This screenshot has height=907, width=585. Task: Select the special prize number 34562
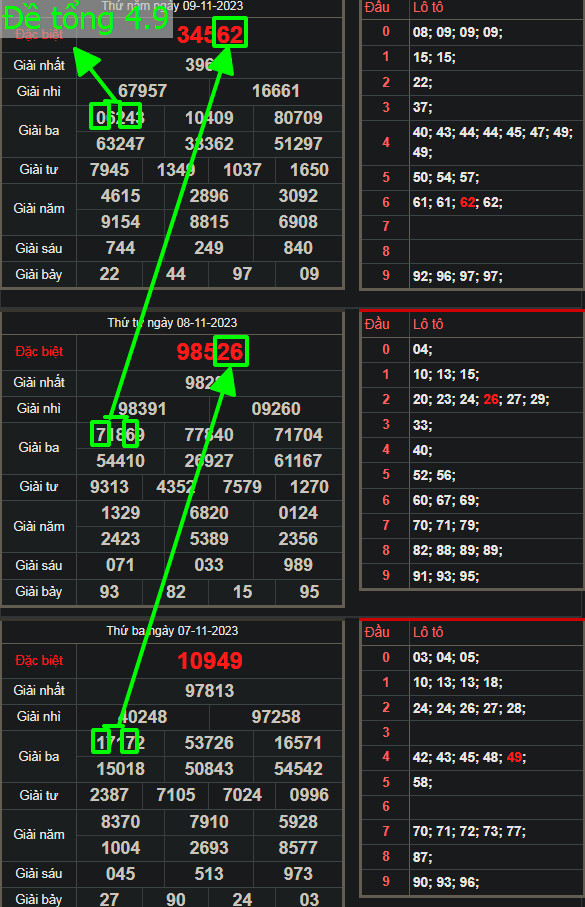210,34
